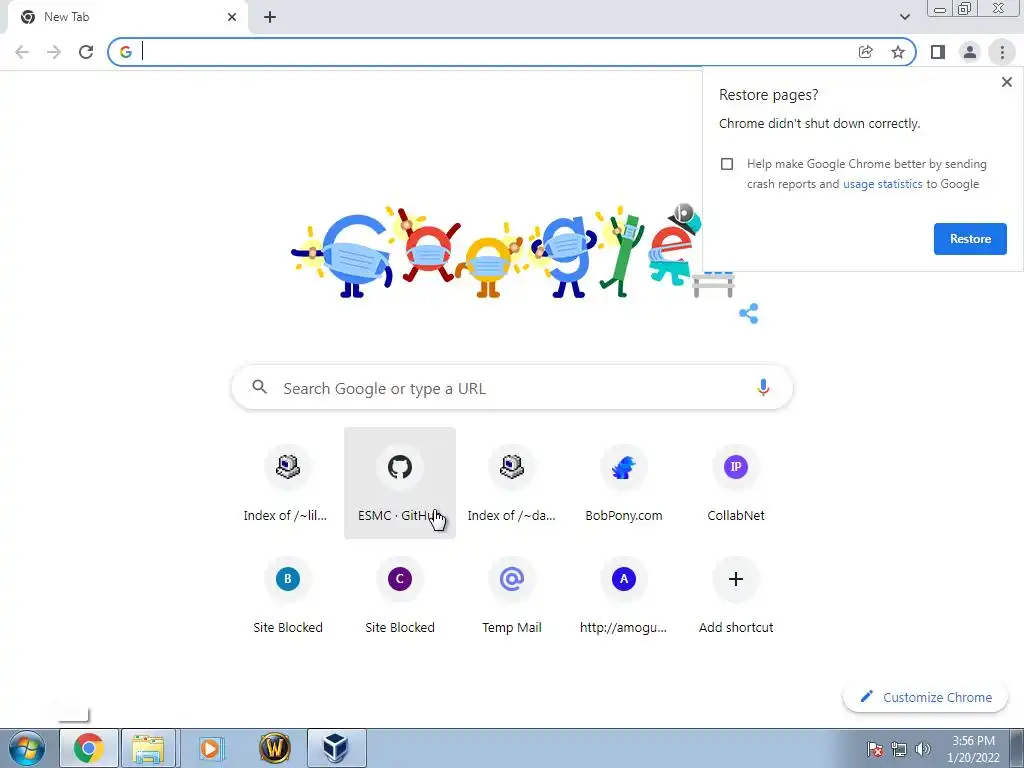Click the Action Center flag tray icon

click(x=874, y=749)
